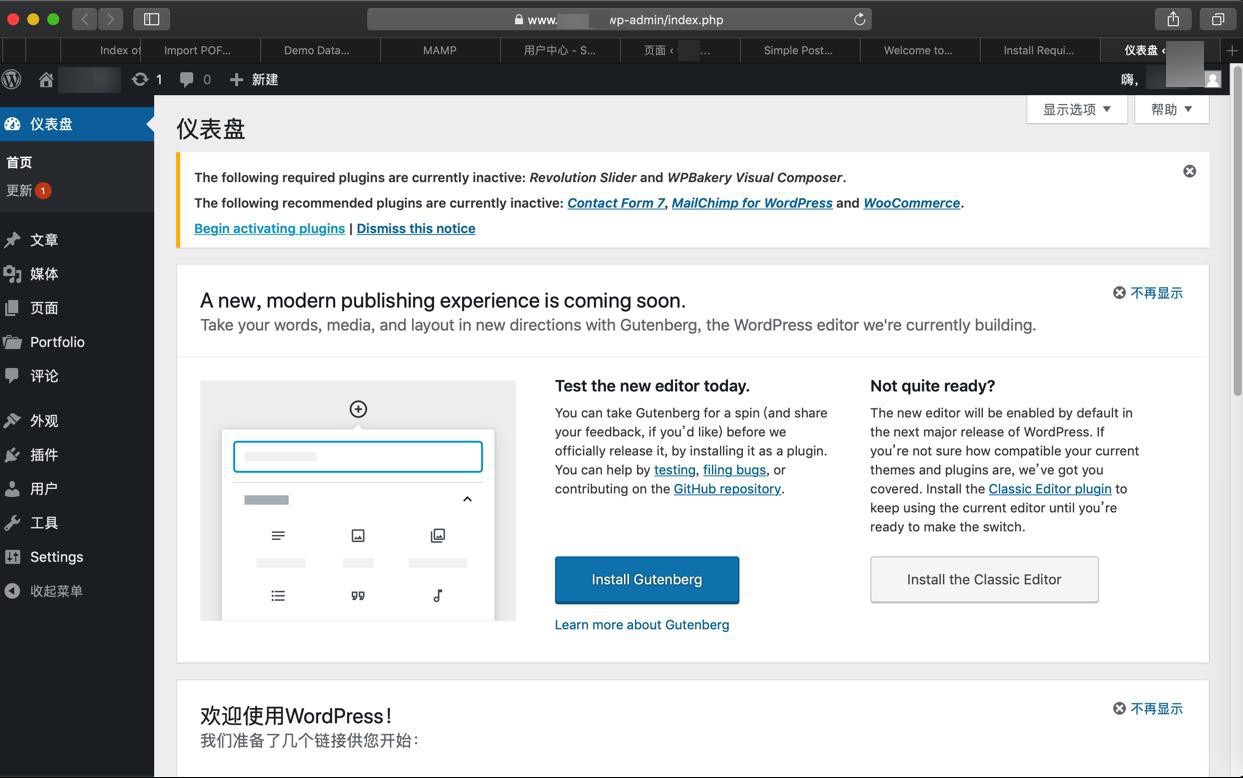The height and width of the screenshot is (778, 1243).
Task: Open the Settings menu in sidebar
Action: click(77, 557)
